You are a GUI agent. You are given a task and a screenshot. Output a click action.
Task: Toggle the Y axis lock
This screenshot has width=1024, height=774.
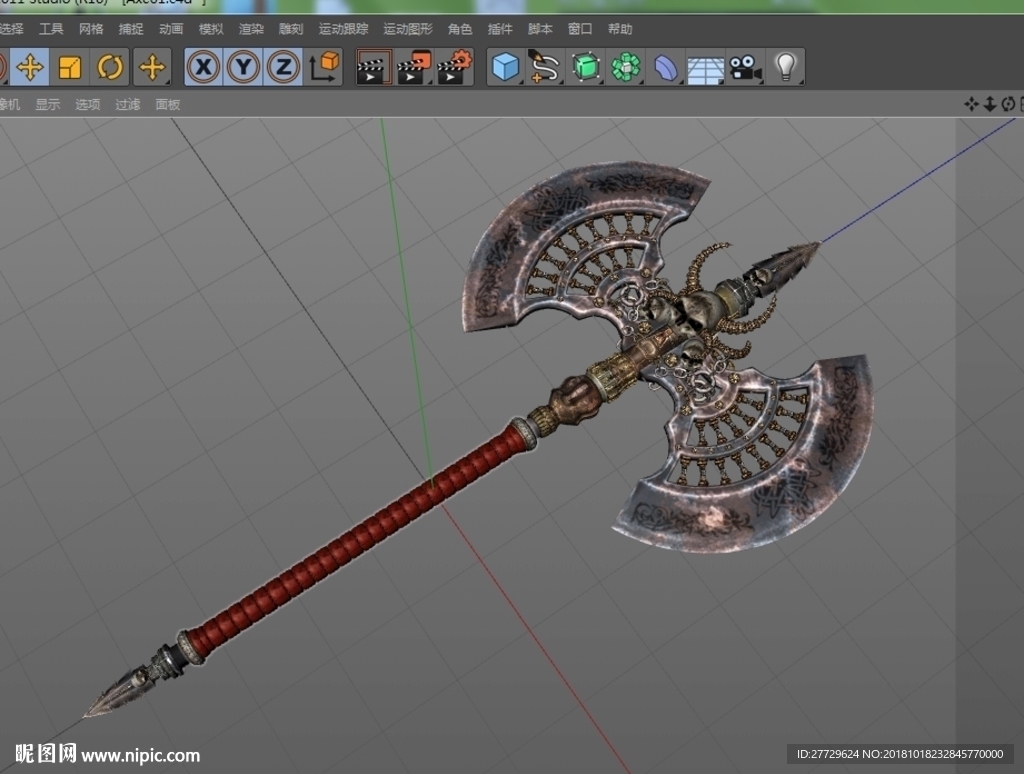pyautogui.click(x=244, y=67)
